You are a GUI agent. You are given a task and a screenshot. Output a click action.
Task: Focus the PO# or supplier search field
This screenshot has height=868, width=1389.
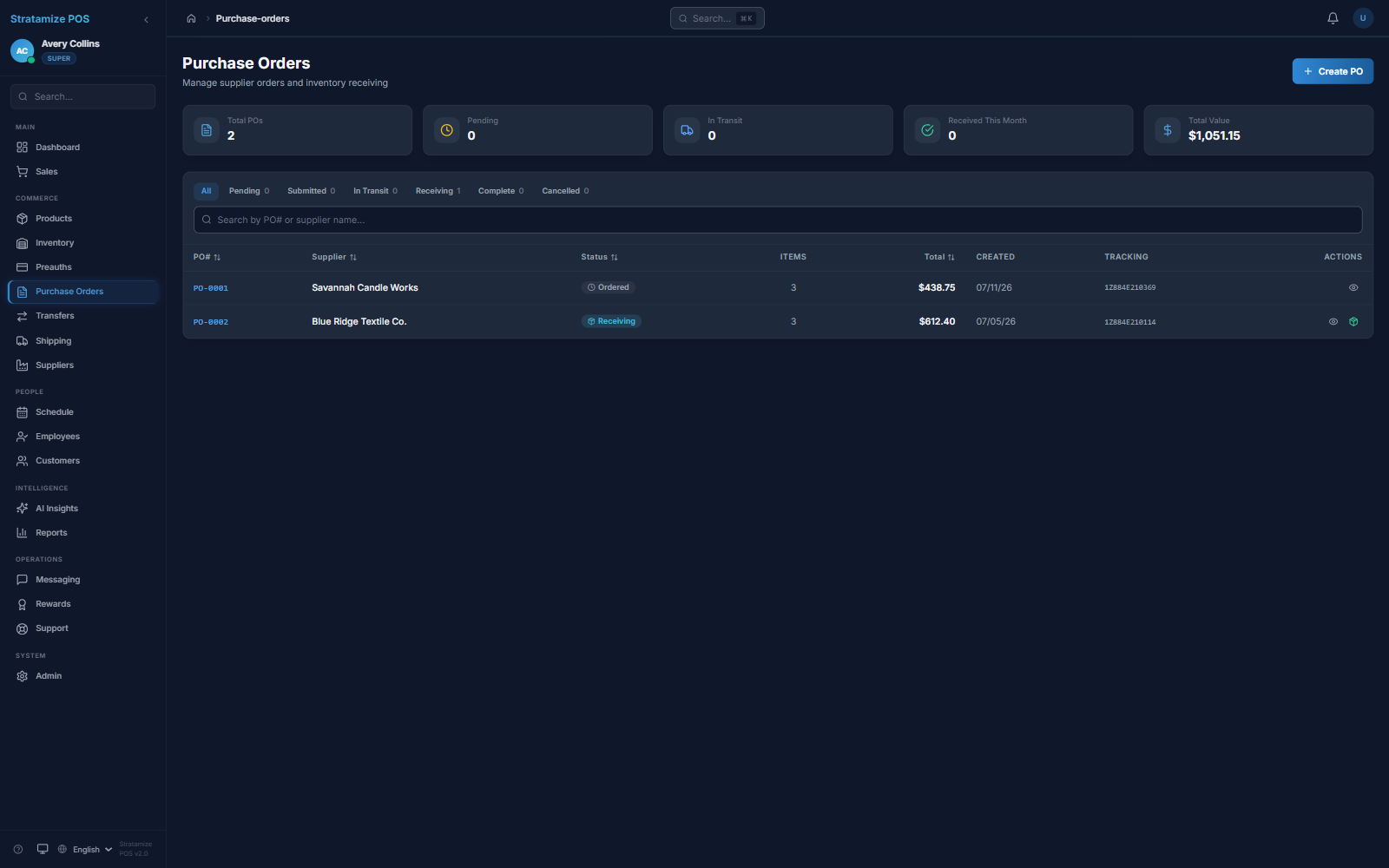coord(777,220)
